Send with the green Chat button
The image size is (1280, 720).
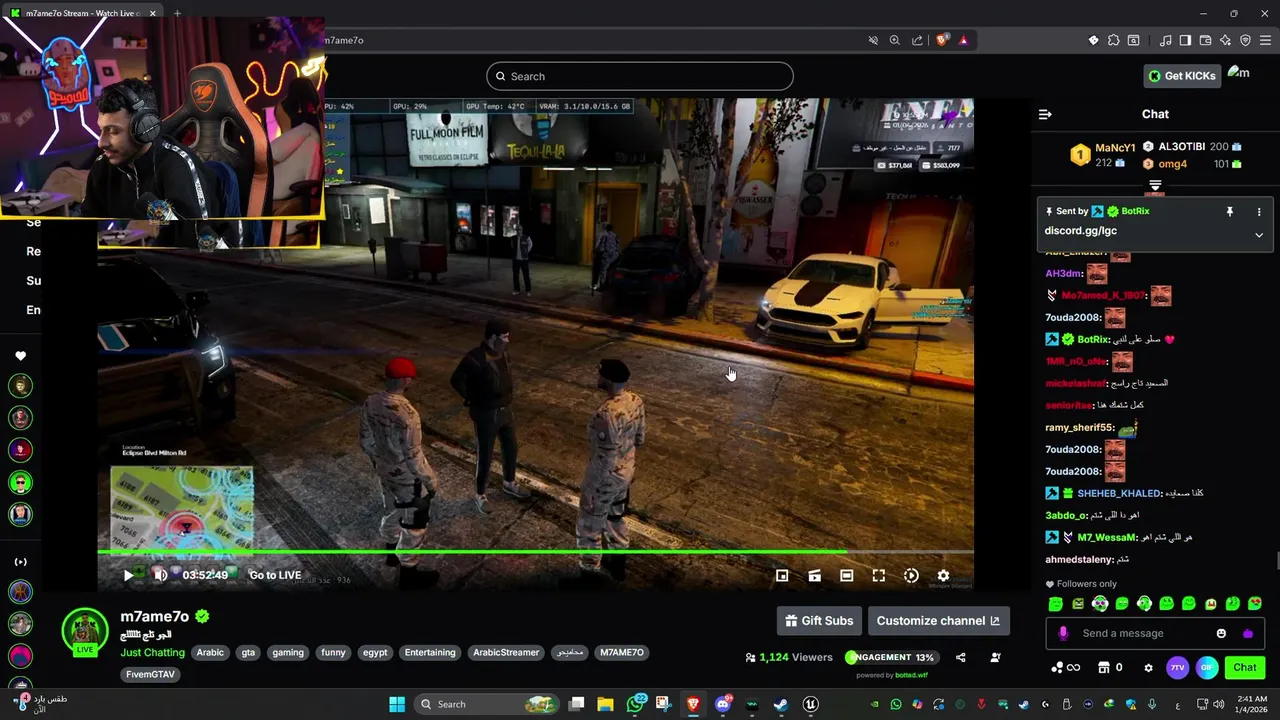coord(1245,668)
